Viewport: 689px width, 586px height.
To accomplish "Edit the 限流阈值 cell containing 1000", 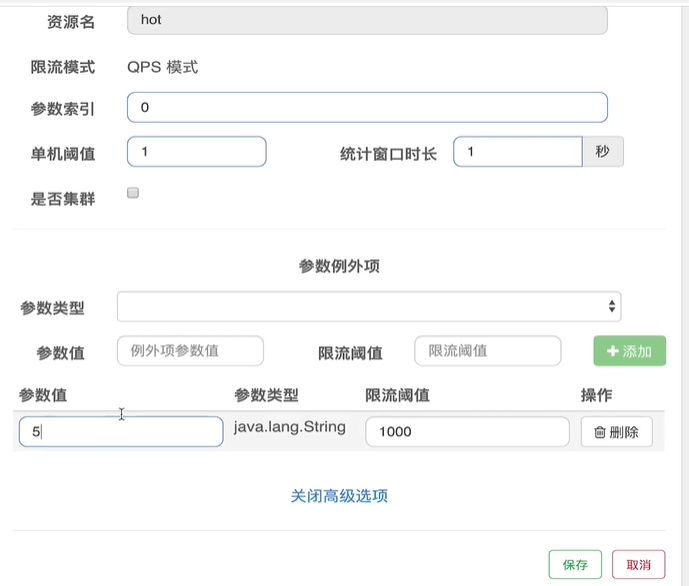I will (x=467, y=431).
